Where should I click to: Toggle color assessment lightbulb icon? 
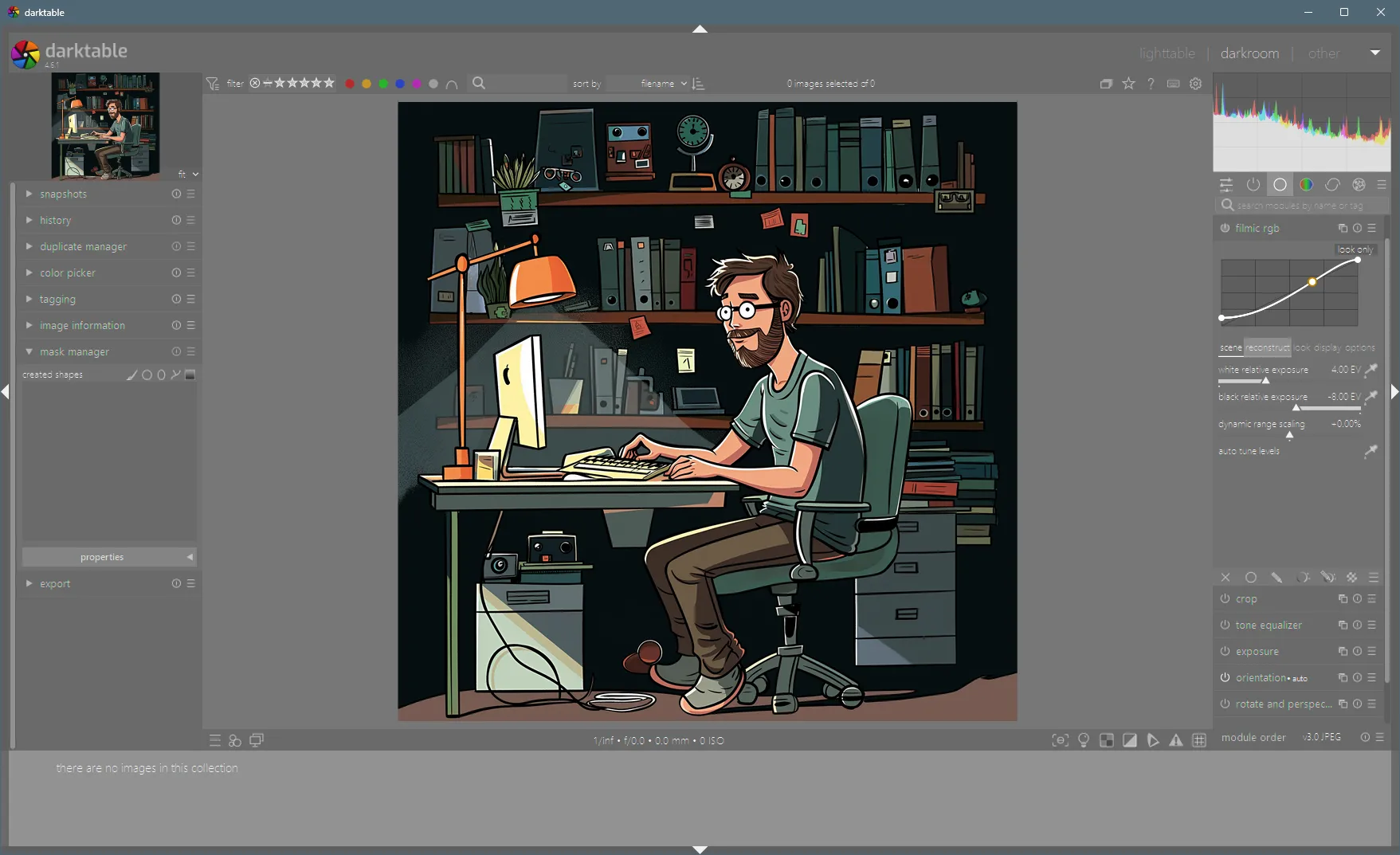click(1084, 740)
